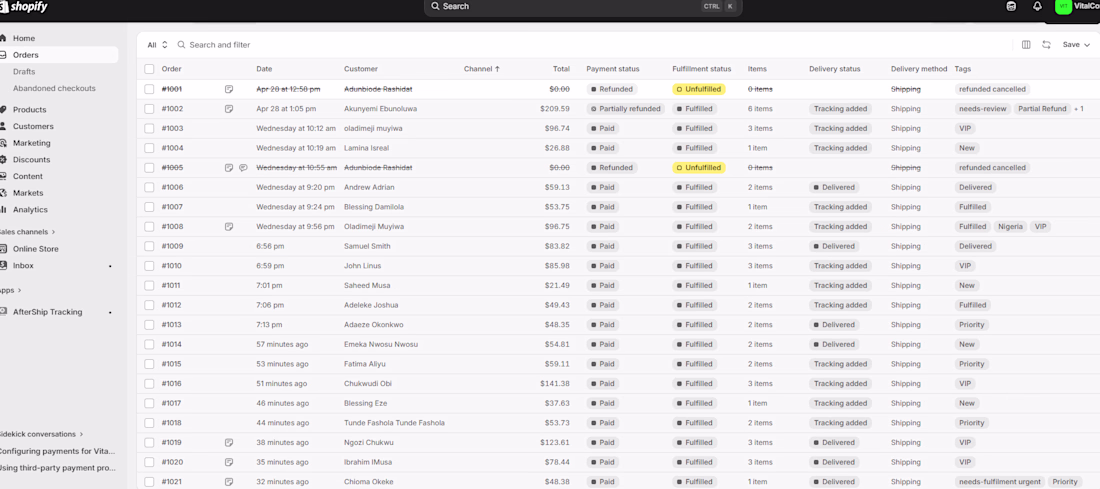Open Configuring payments Sidekick conversation
This screenshot has width=1100, height=489.
(x=58, y=451)
